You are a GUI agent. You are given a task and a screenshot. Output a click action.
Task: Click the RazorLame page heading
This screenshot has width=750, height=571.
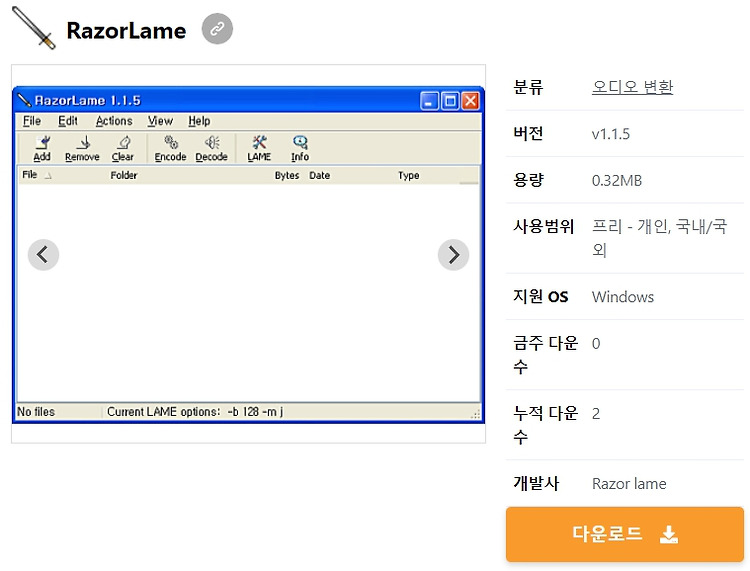tap(126, 31)
